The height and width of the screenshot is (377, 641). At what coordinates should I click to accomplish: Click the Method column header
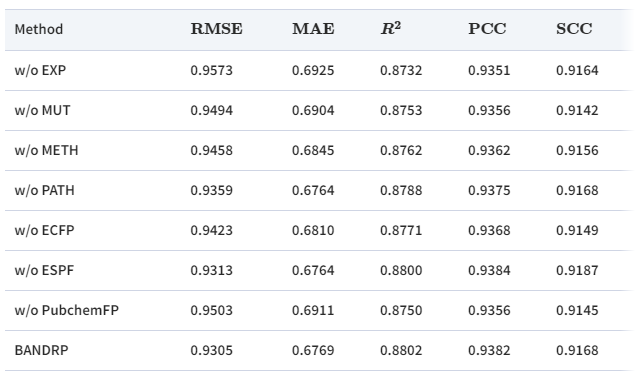pyautogui.click(x=39, y=29)
